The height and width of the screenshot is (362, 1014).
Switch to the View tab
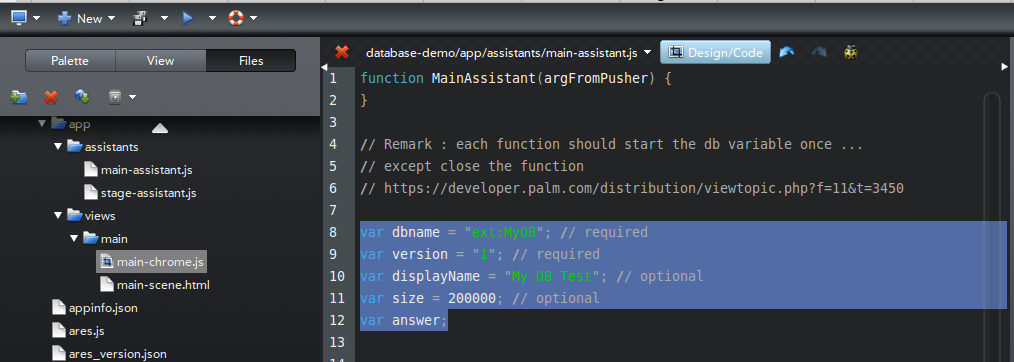160,61
